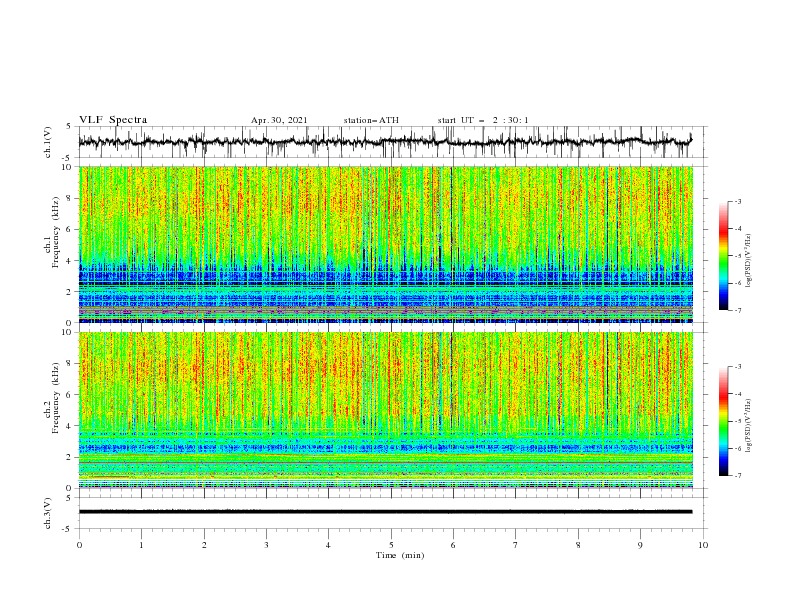Click the ch.1 spectrogram plot

coord(386,244)
